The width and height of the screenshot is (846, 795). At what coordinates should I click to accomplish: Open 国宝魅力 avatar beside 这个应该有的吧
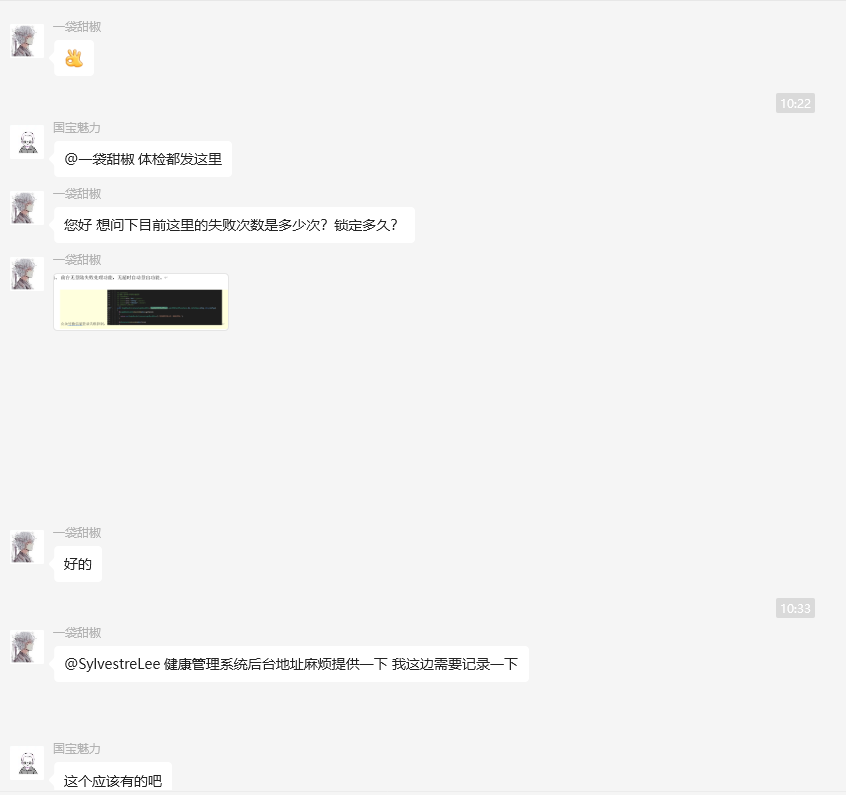27,763
